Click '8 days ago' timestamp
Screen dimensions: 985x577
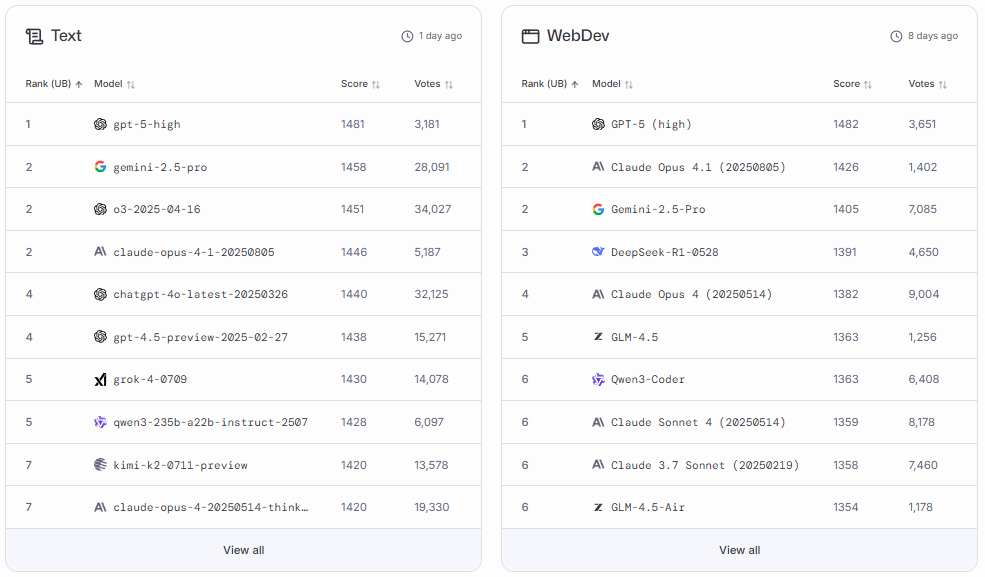(x=933, y=36)
